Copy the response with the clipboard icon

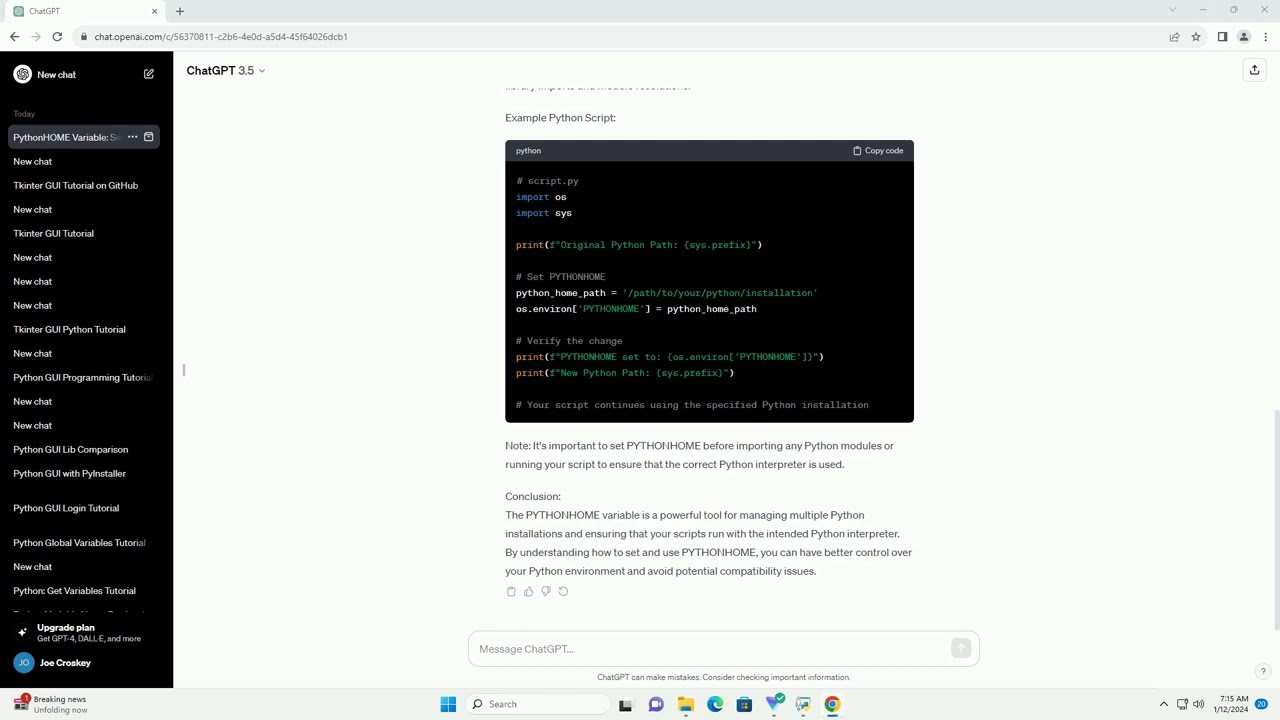click(511, 591)
